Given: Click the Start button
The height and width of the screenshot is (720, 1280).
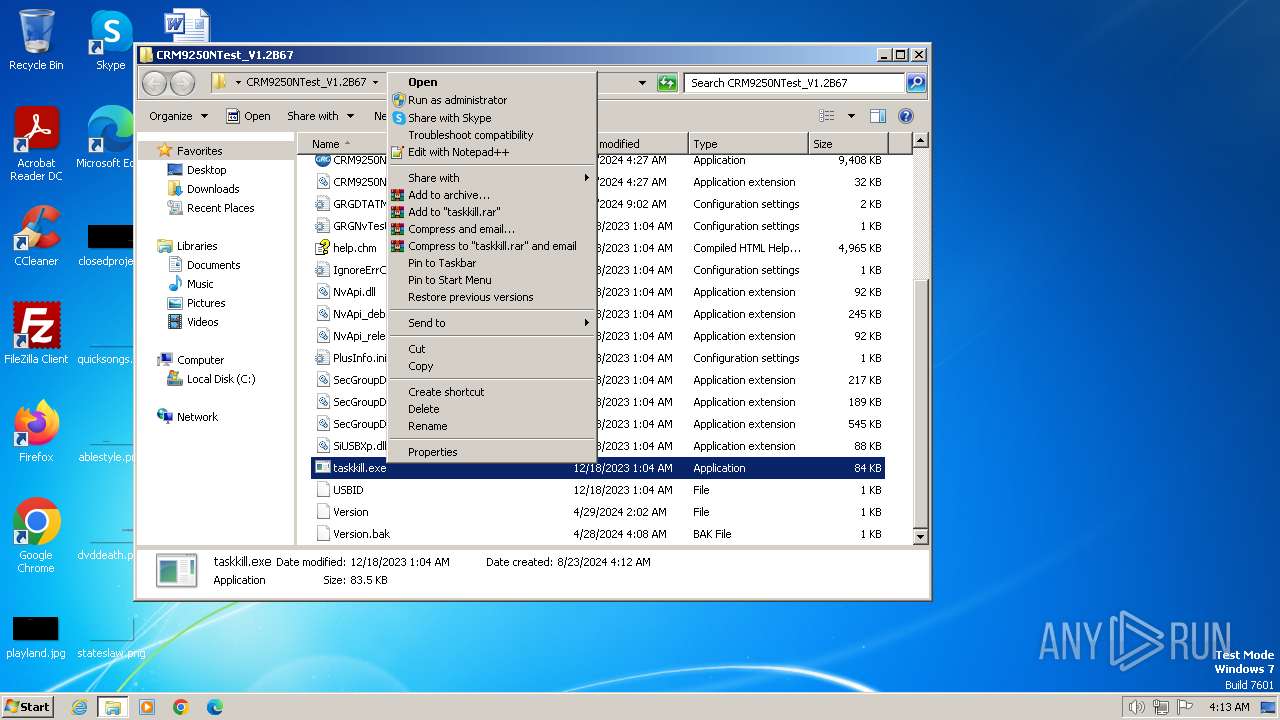Looking at the screenshot, I should point(28,707).
